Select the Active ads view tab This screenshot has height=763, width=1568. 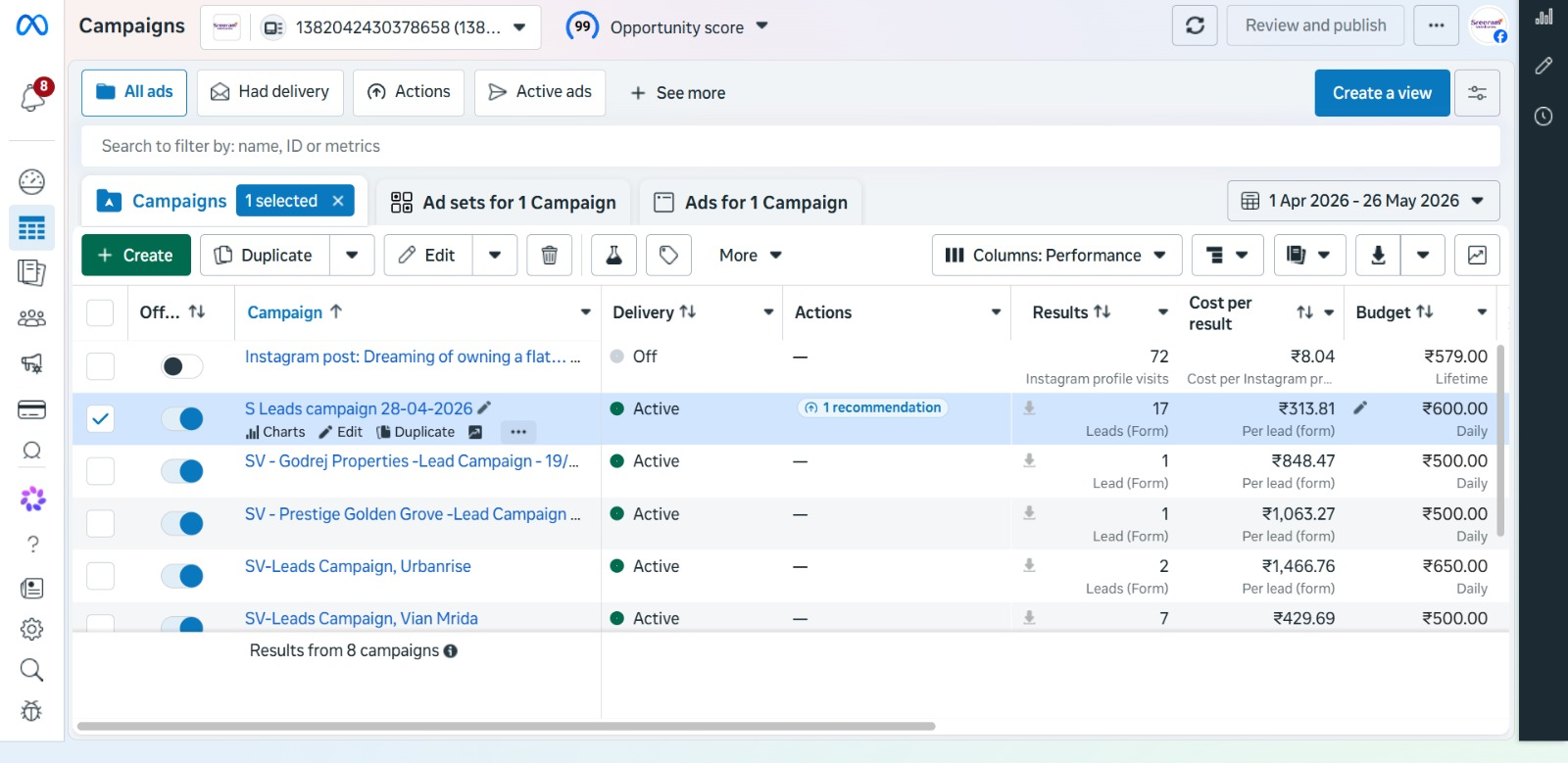(x=540, y=92)
